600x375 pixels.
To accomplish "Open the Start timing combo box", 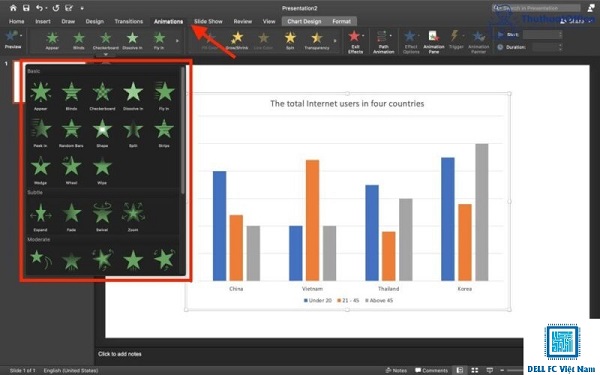I will (543, 34).
